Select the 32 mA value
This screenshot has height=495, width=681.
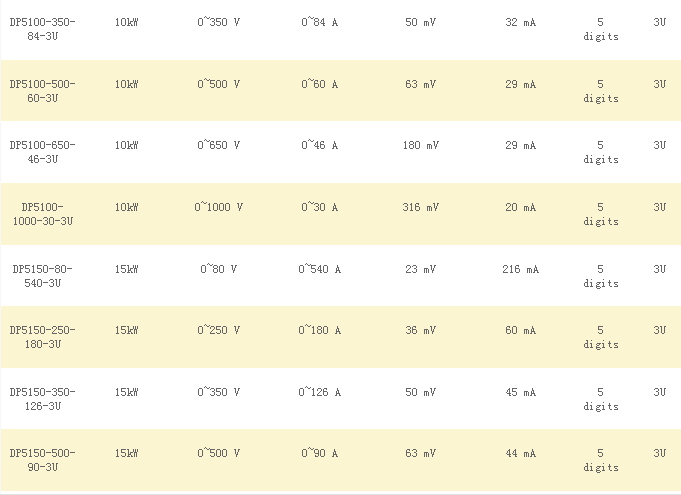pyautogui.click(x=520, y=22)
